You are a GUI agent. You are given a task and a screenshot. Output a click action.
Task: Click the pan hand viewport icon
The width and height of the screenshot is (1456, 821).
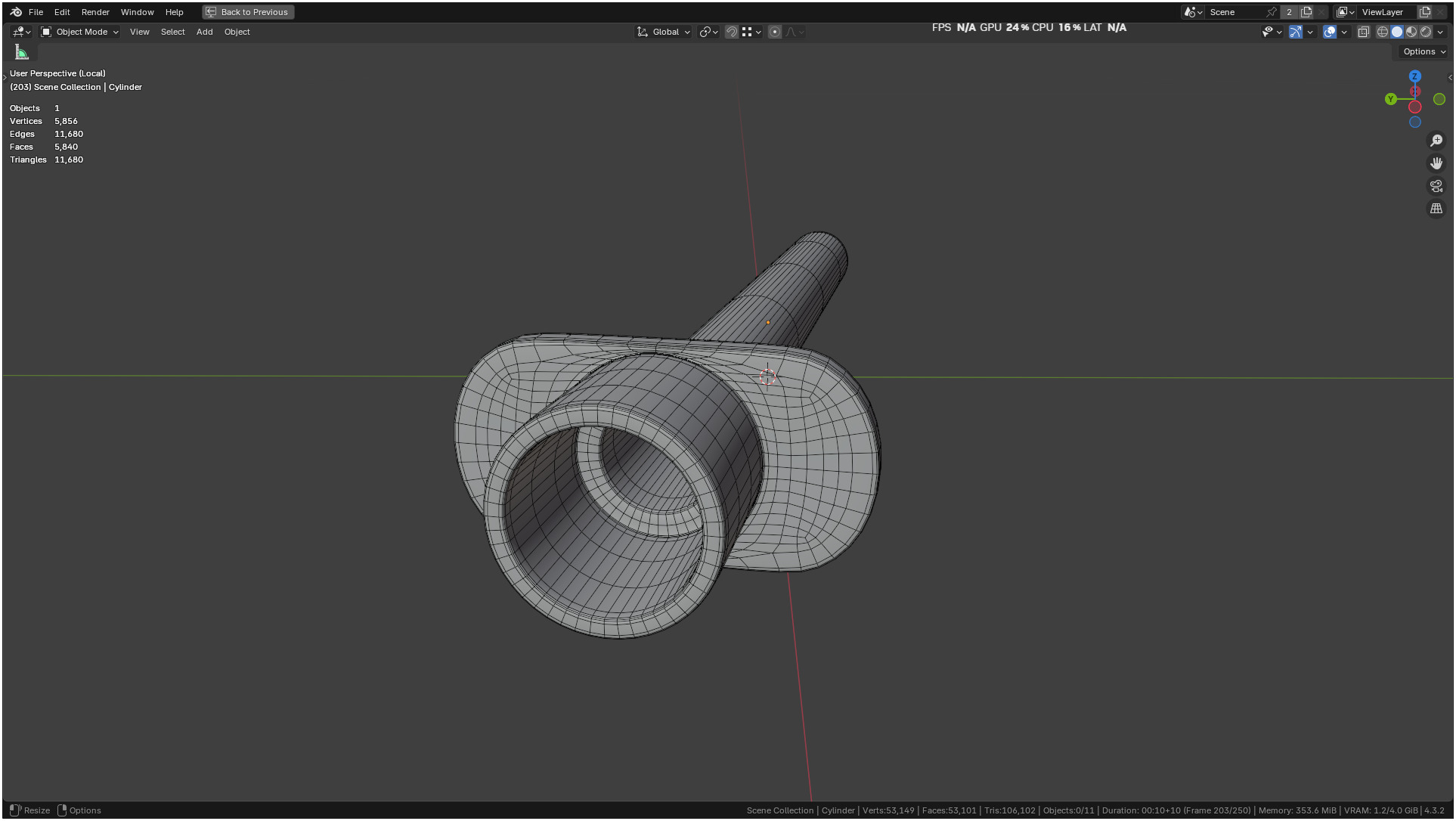1436,163
